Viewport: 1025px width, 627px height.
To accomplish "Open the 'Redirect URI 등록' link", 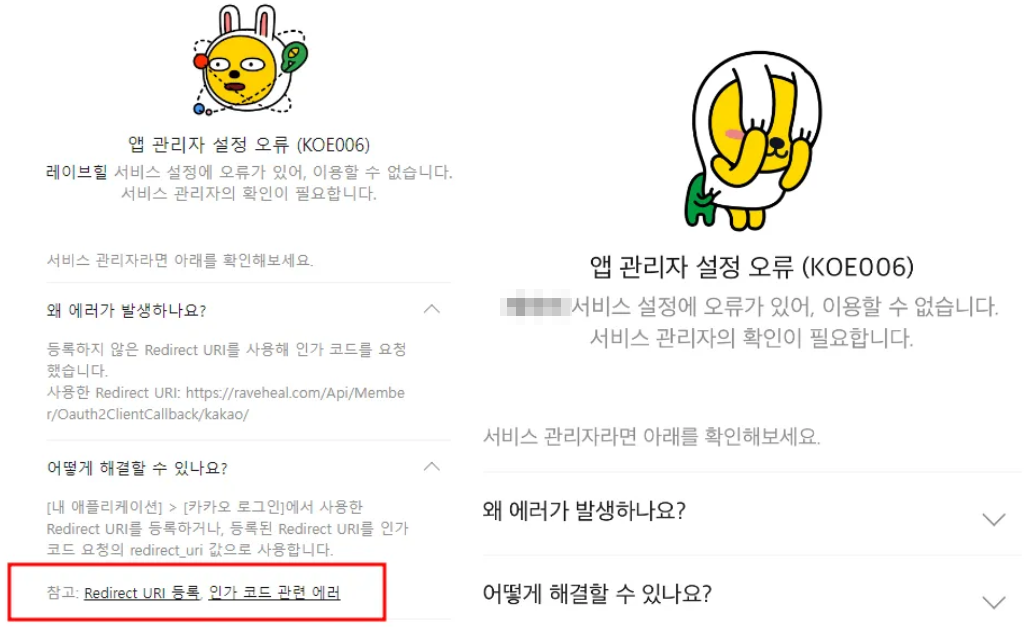I will 142,592.
